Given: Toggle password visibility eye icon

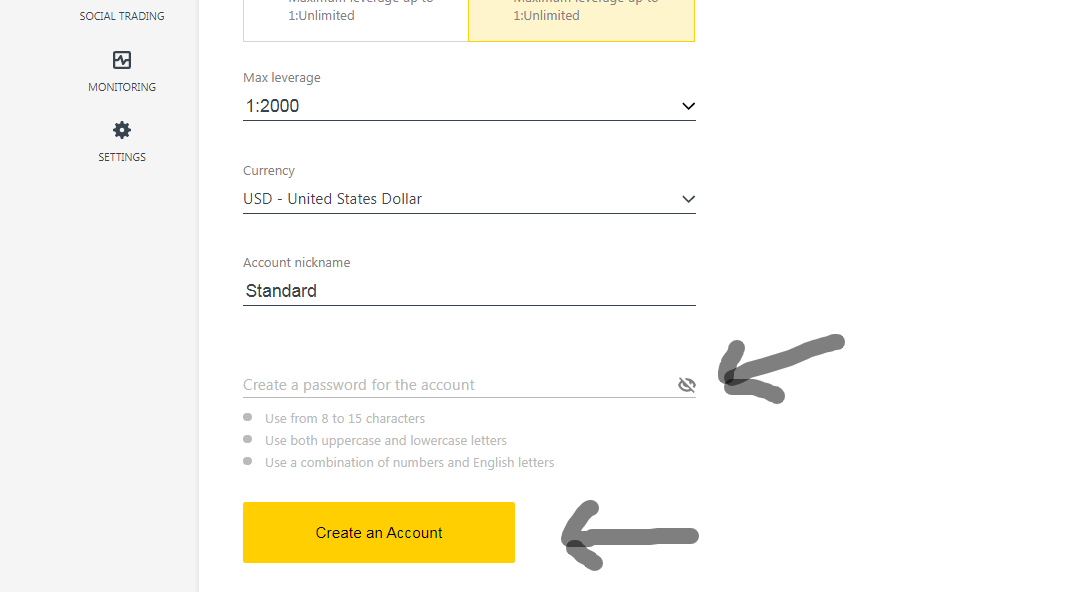Looking at the screenshot, I should point(686,385).
